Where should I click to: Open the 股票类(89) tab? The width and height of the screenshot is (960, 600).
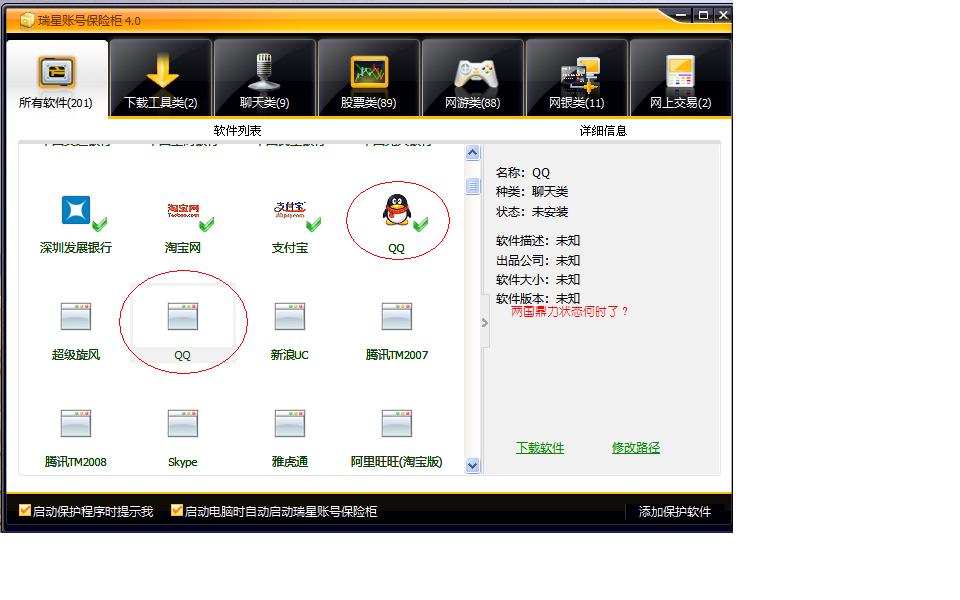369,78
